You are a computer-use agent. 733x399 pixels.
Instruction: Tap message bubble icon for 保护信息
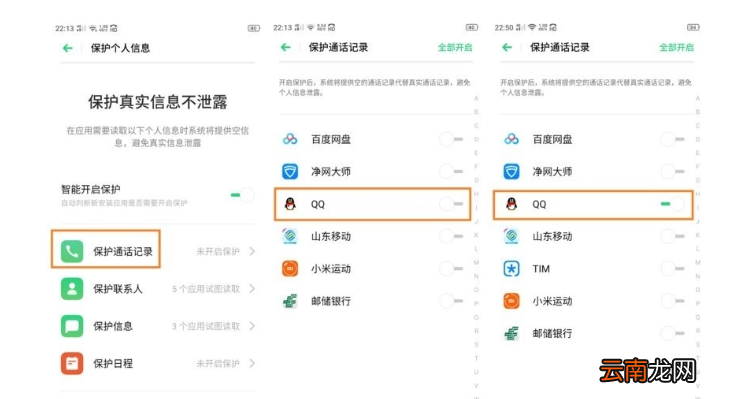(72, 326)
